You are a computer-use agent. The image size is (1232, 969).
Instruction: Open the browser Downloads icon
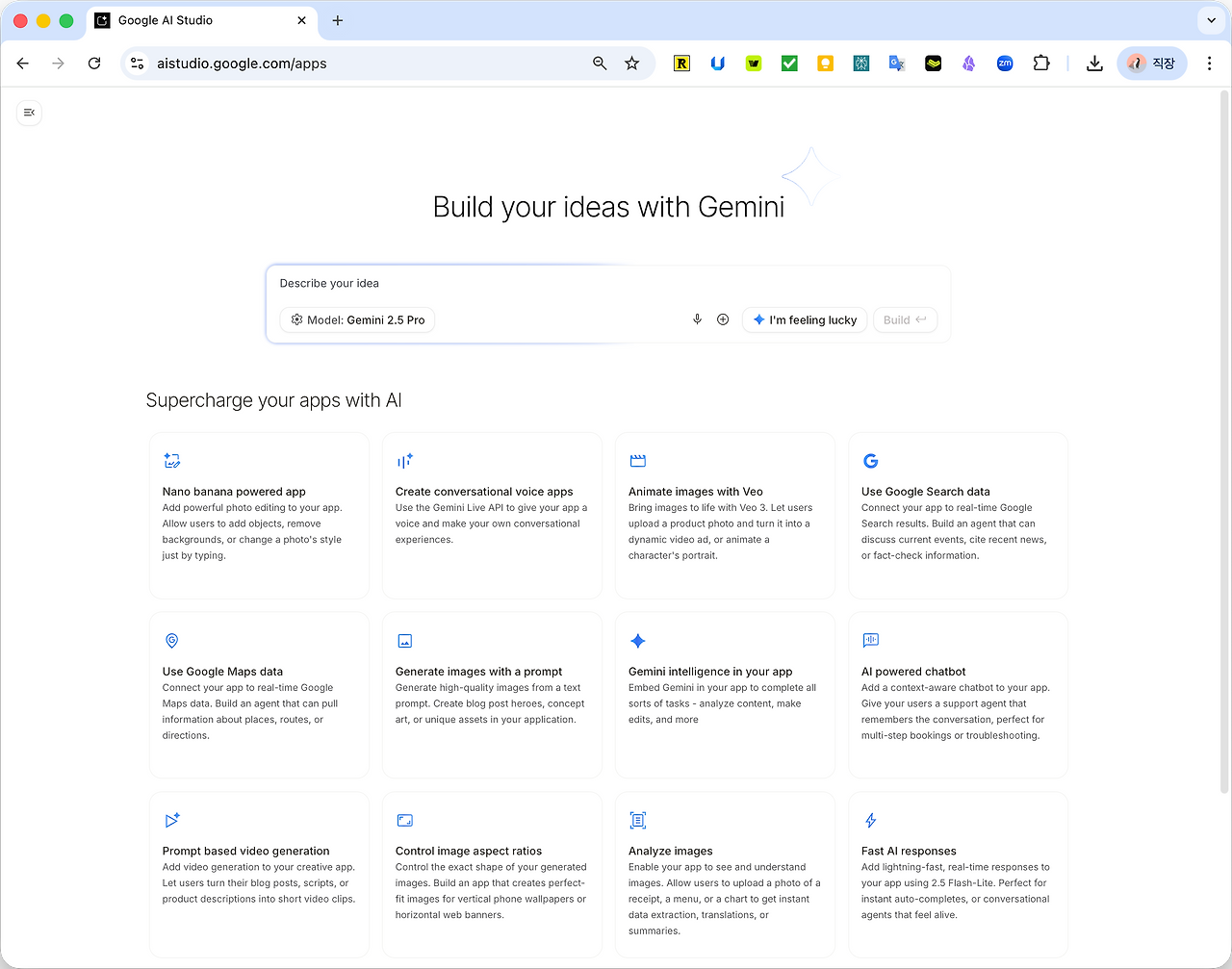(1094, 64)
